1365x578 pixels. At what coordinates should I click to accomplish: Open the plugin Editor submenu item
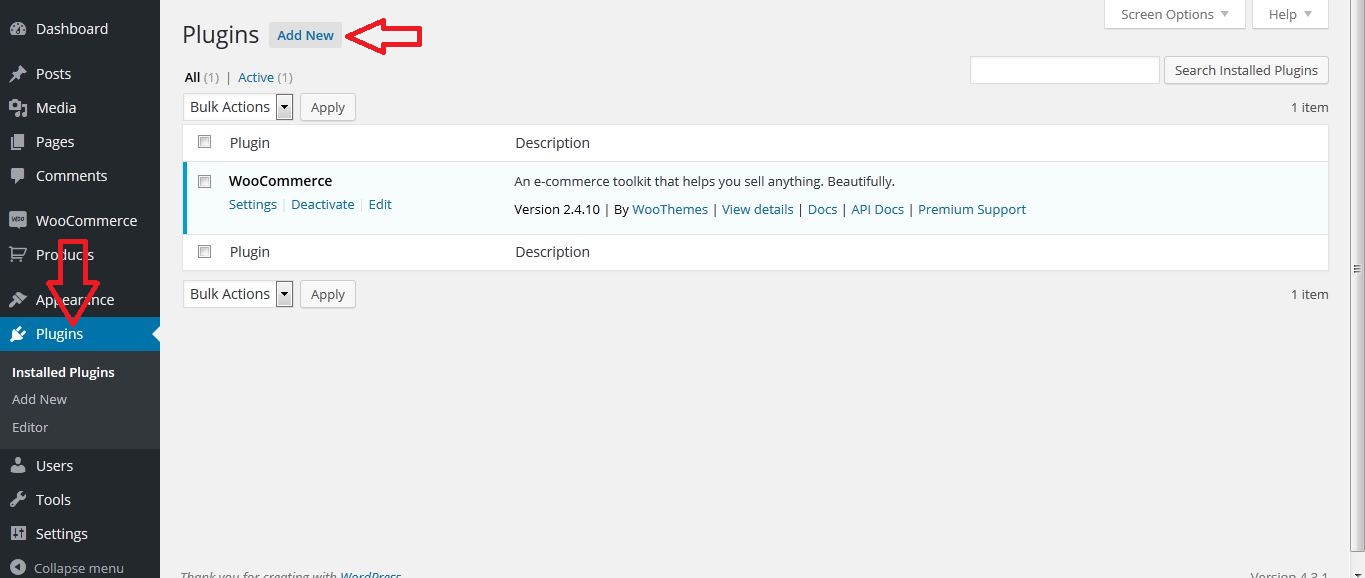[30, 427]
